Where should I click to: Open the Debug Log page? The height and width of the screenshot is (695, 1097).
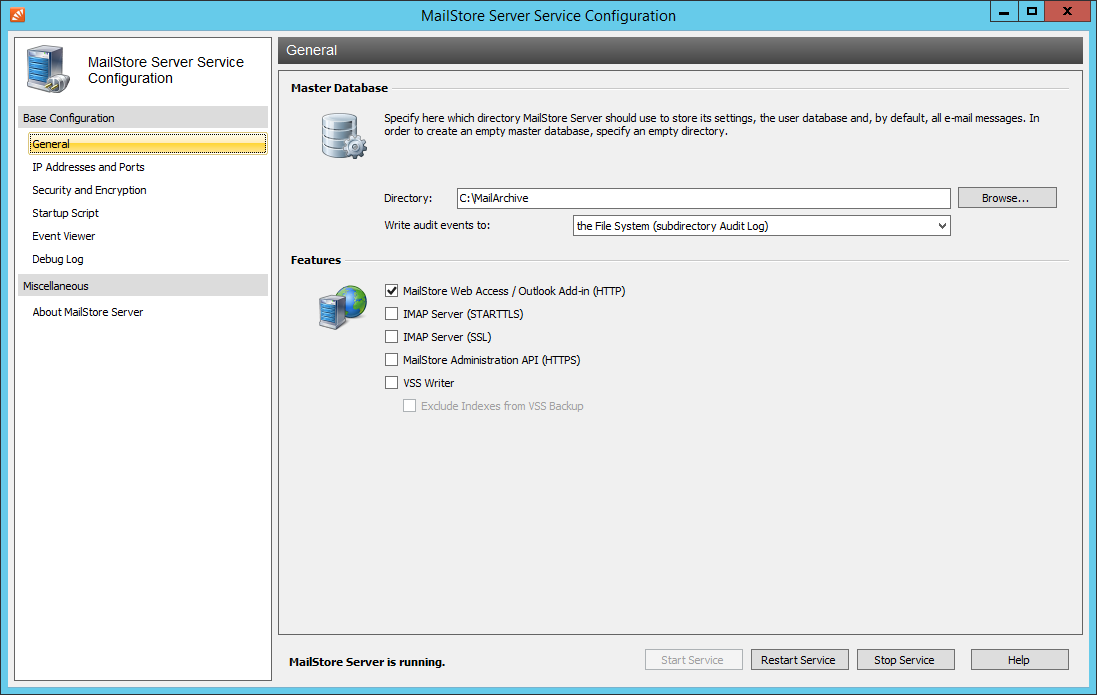(x=57, y=260)
